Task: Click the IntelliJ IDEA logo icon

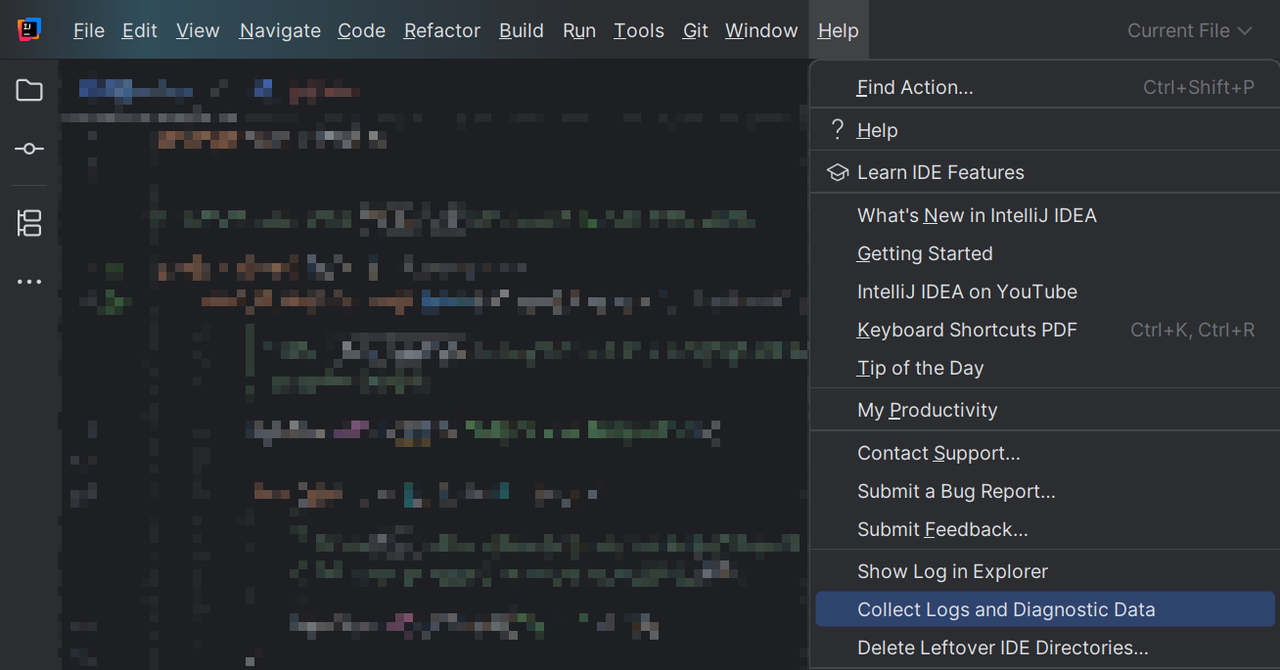Action: pos(29,30)
